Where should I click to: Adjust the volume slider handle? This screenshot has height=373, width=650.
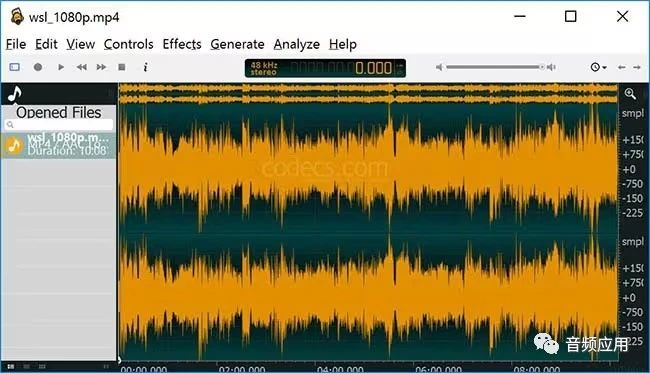[541, 67]
